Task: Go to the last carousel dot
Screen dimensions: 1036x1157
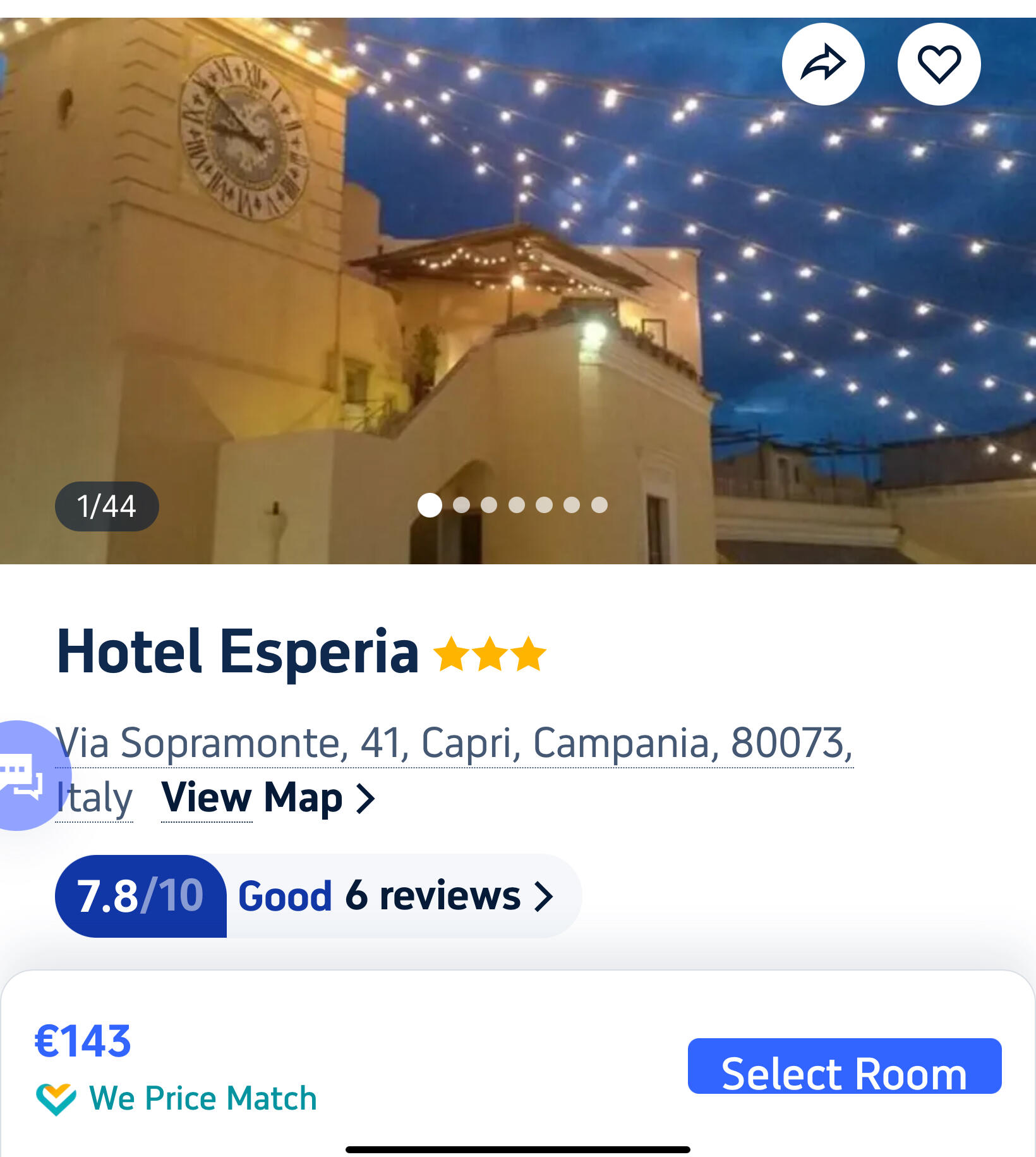Action: [599, 505]
